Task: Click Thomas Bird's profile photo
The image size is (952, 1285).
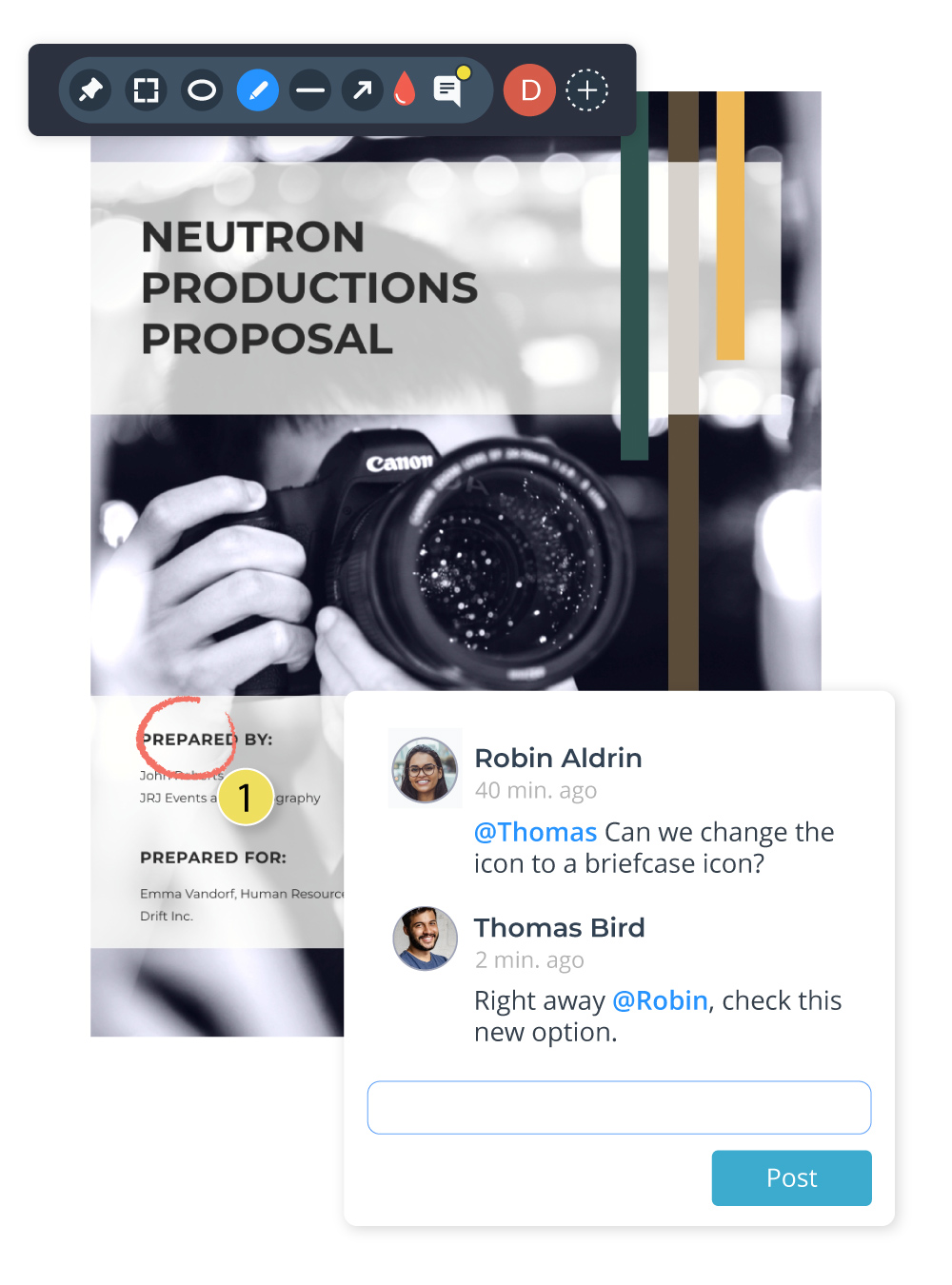Action: pos(426,938)
